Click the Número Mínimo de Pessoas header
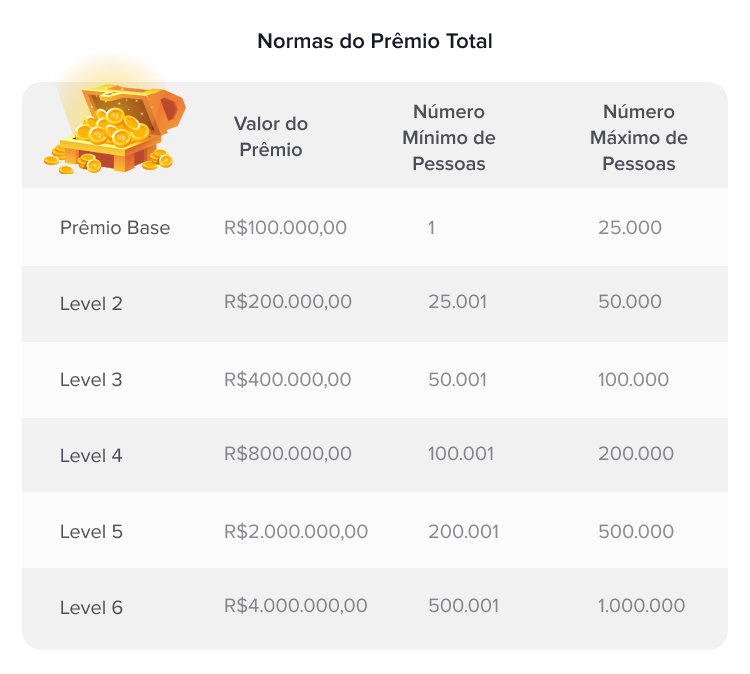 (x=449, y=138)
